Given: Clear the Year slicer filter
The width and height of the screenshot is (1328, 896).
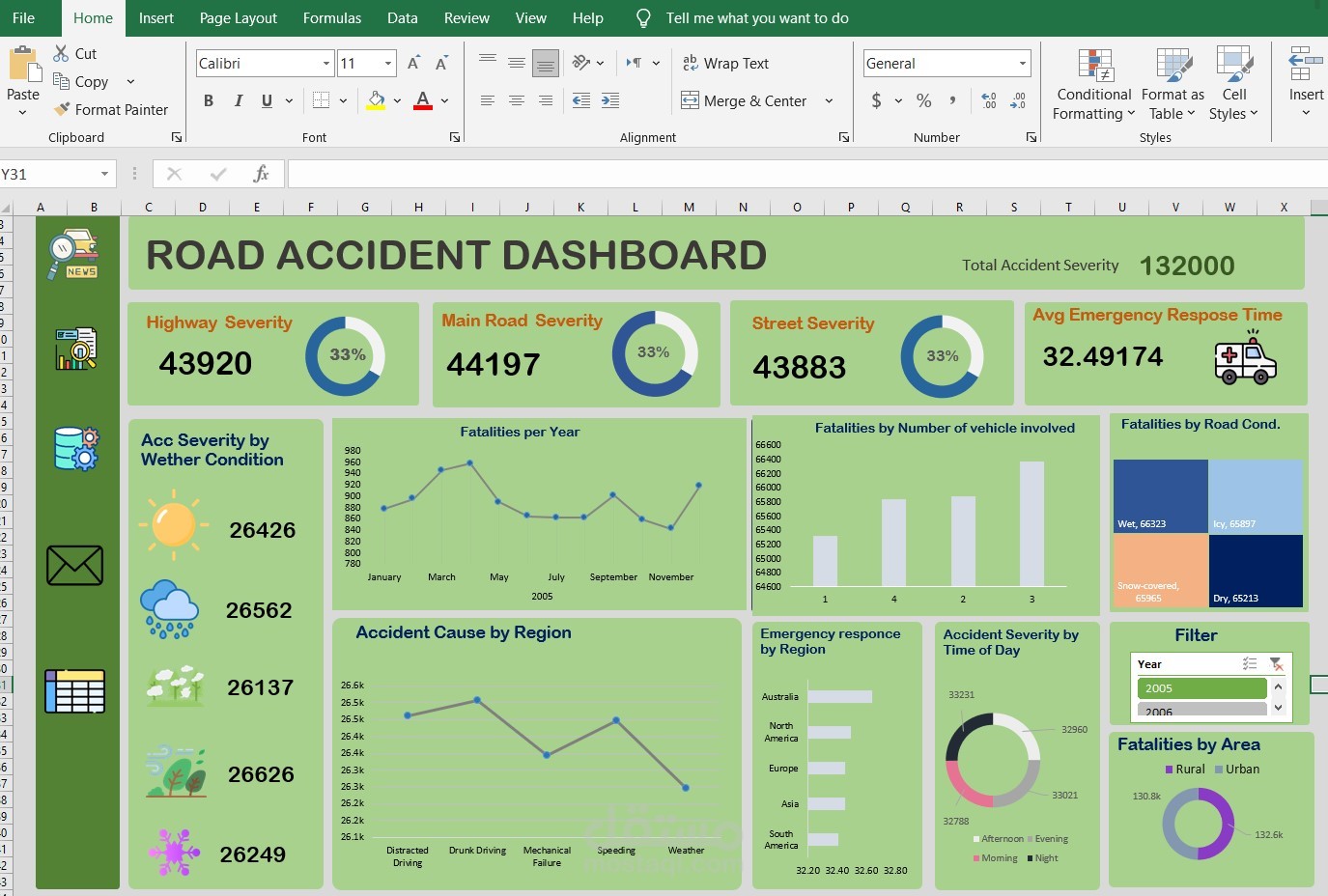Looking at the screenshot, I should tap(1276, 663).
